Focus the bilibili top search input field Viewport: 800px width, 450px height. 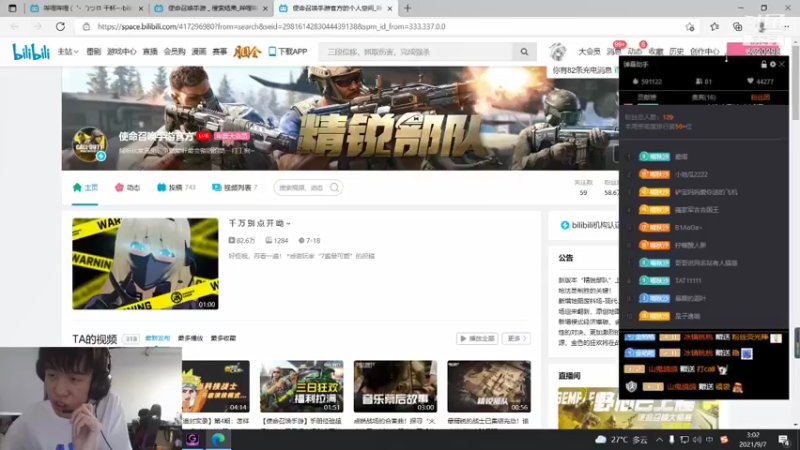click(416, 52)
